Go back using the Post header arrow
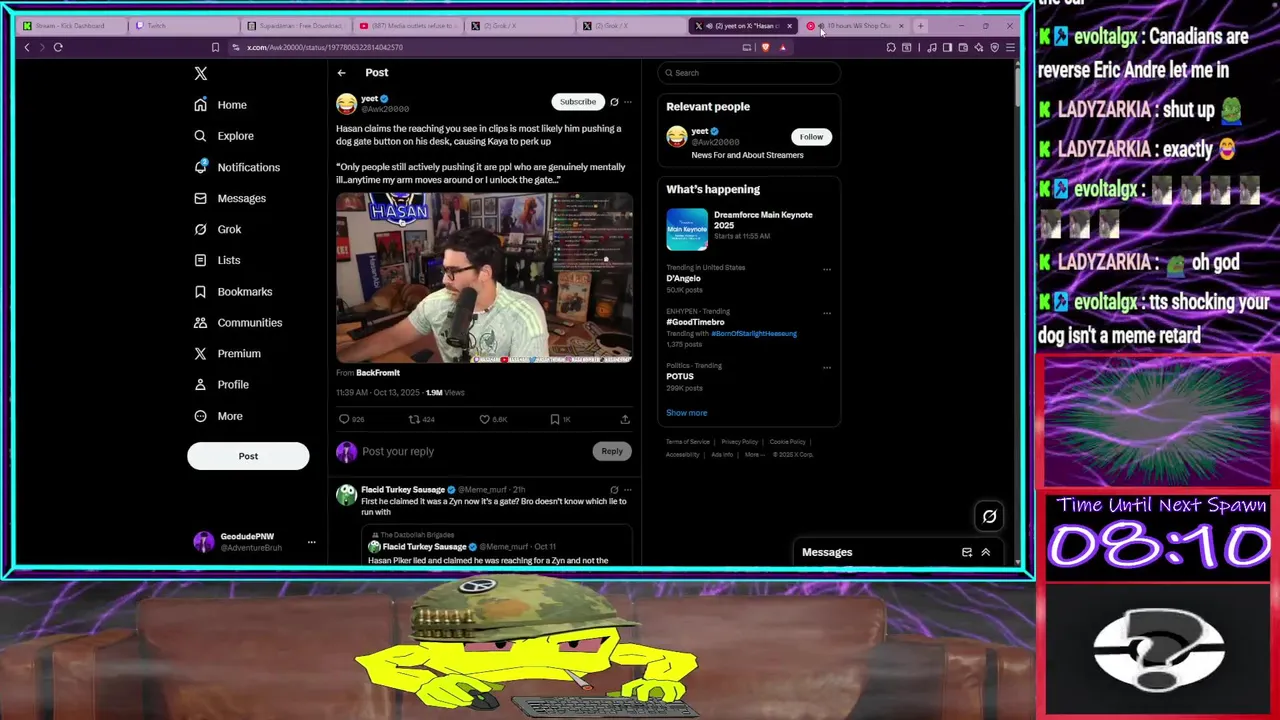Screen dimensions: 1280x720 341,73
